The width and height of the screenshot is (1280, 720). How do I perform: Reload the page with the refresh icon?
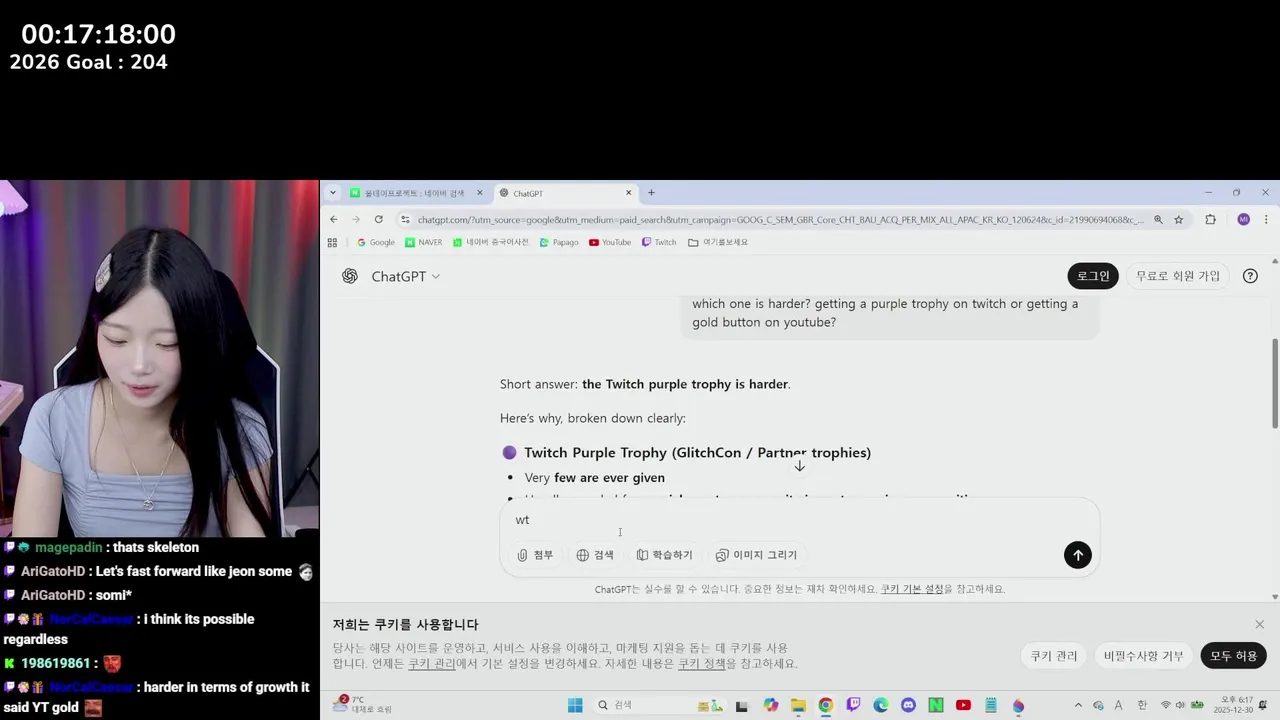tap(379, 219)
